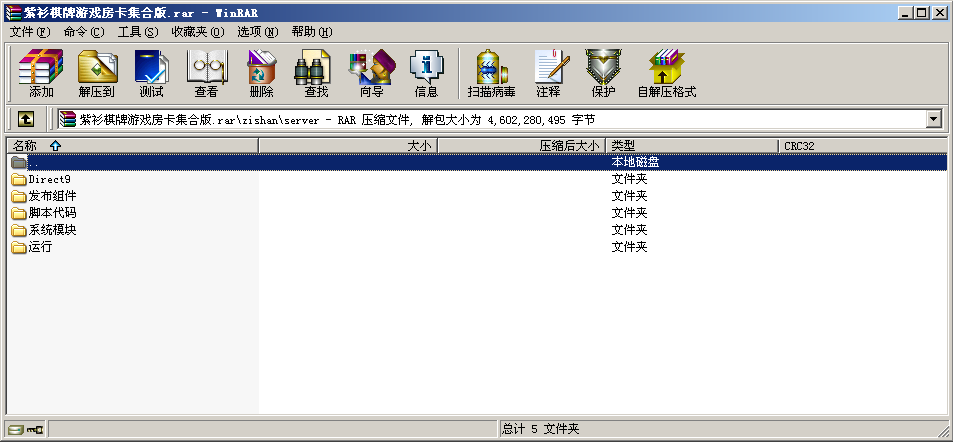Image resolution: width=953 pixels, height=442 pixels.
Task: Click the drive icon in status bar
Action: pos(15,429)
